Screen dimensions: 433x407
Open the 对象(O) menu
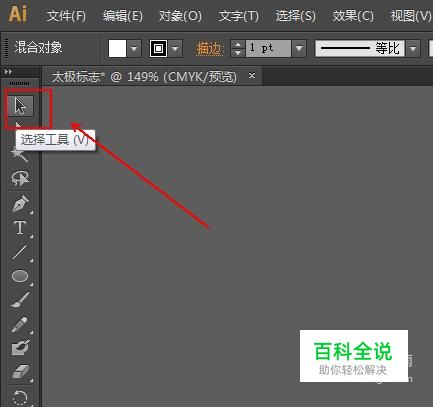pyautogui.click(x=180, y=16)
